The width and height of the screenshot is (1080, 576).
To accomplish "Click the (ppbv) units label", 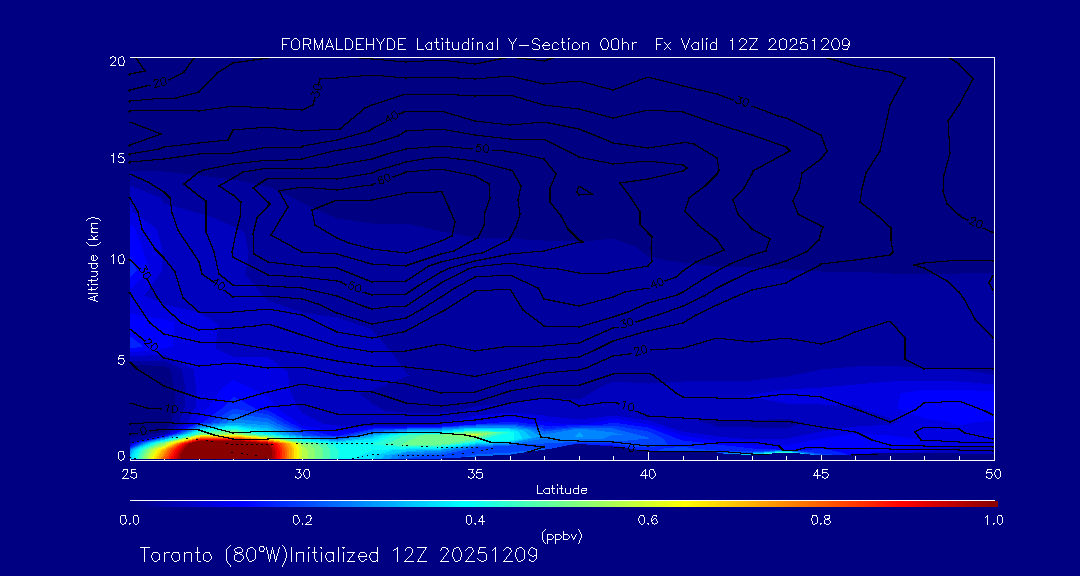I will [561, 536].
